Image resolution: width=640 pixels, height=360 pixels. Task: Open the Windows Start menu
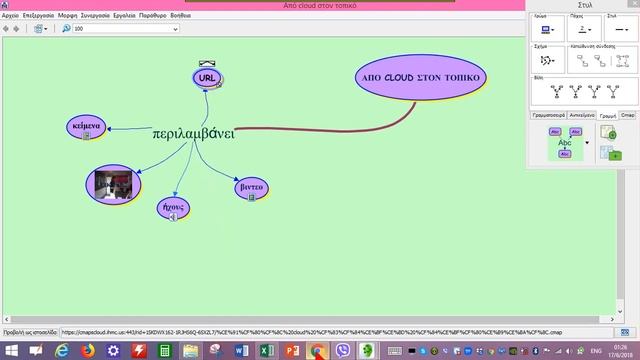pos(11,351)
